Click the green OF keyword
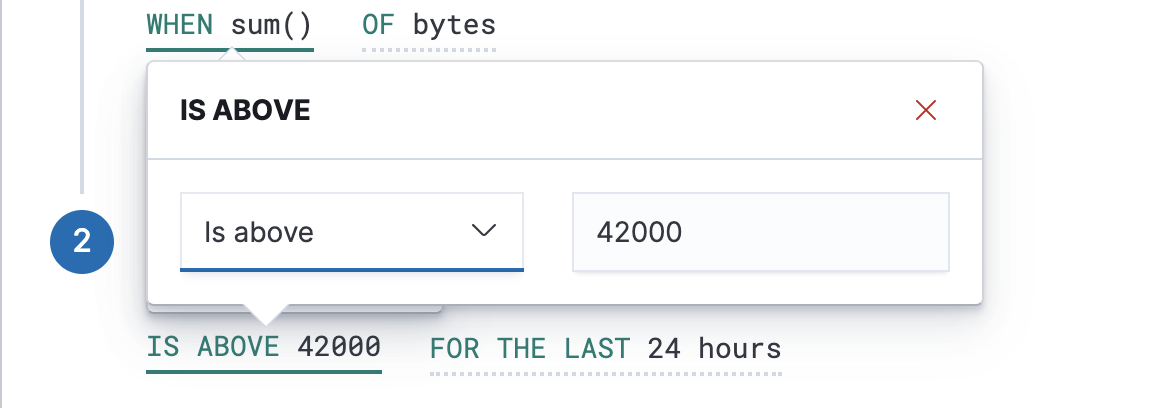This screenshot has height=408, width=1156. point(379,25)
